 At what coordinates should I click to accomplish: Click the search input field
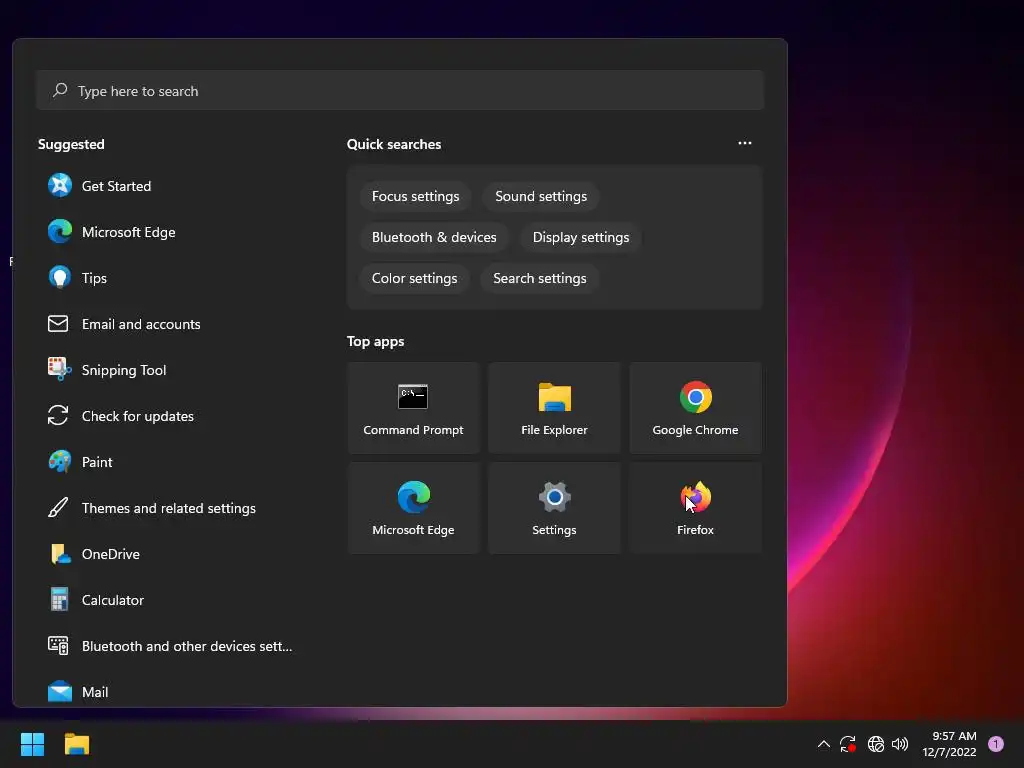coord(400,91)
